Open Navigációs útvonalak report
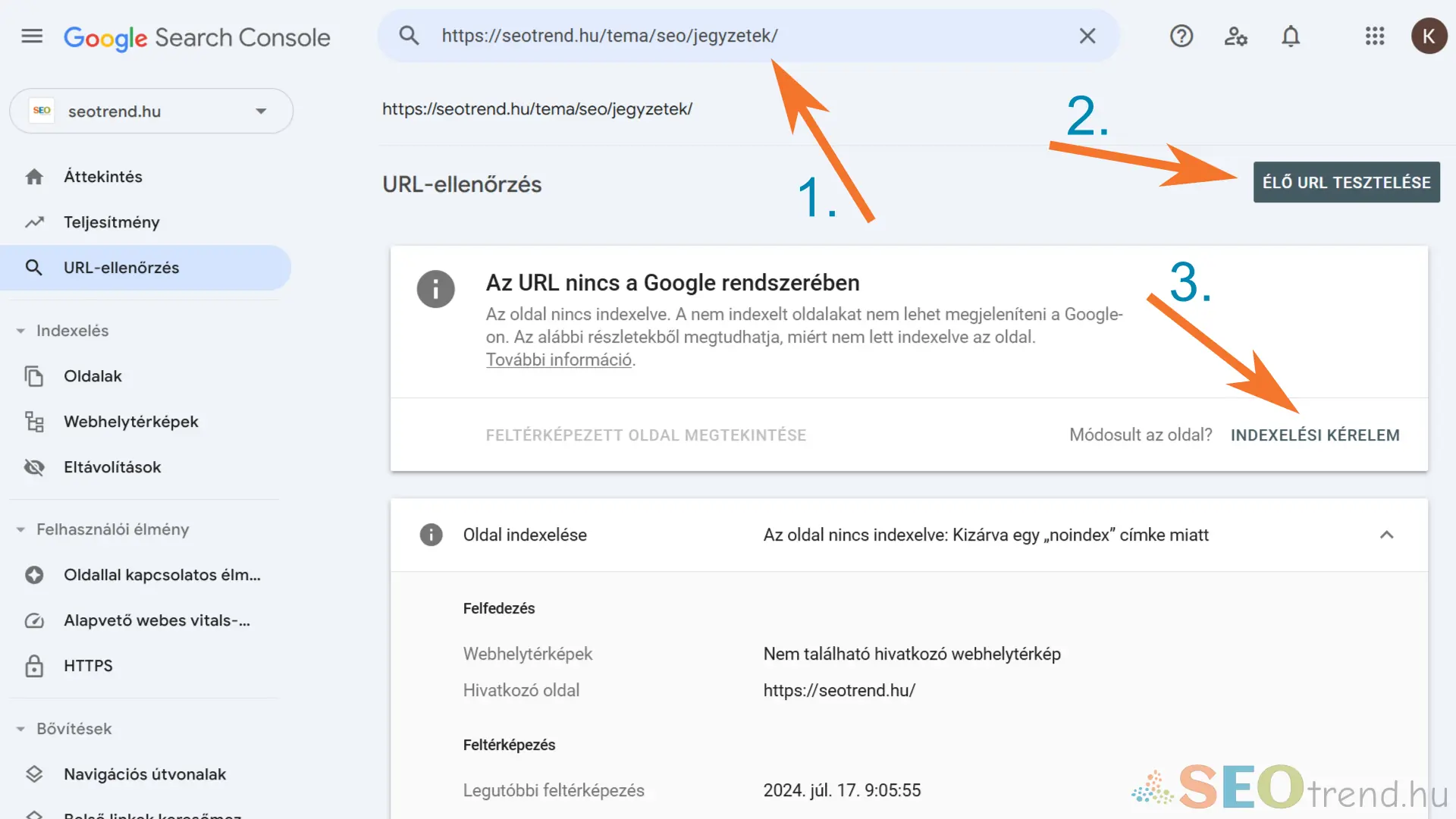 click(x=146, y=774)
